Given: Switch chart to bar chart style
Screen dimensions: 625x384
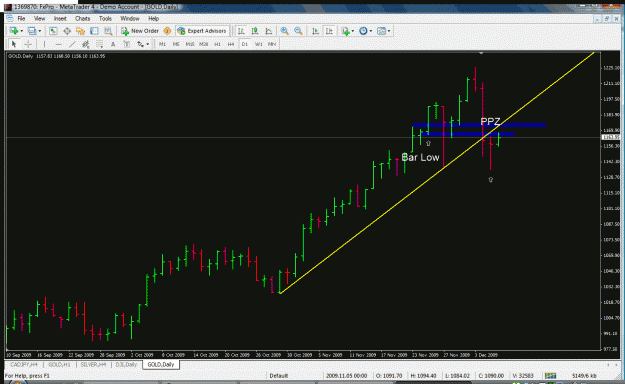Looking at the screenshot, I should (x=241, y=31).
